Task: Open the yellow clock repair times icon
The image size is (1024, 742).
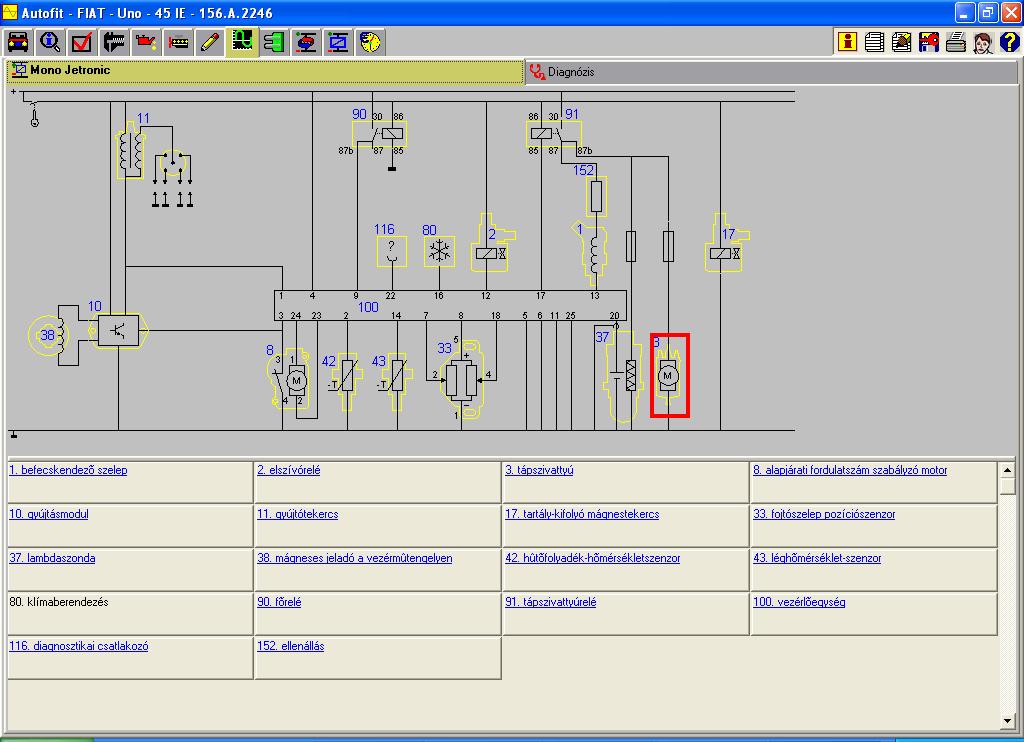Action: coord(370,42)
